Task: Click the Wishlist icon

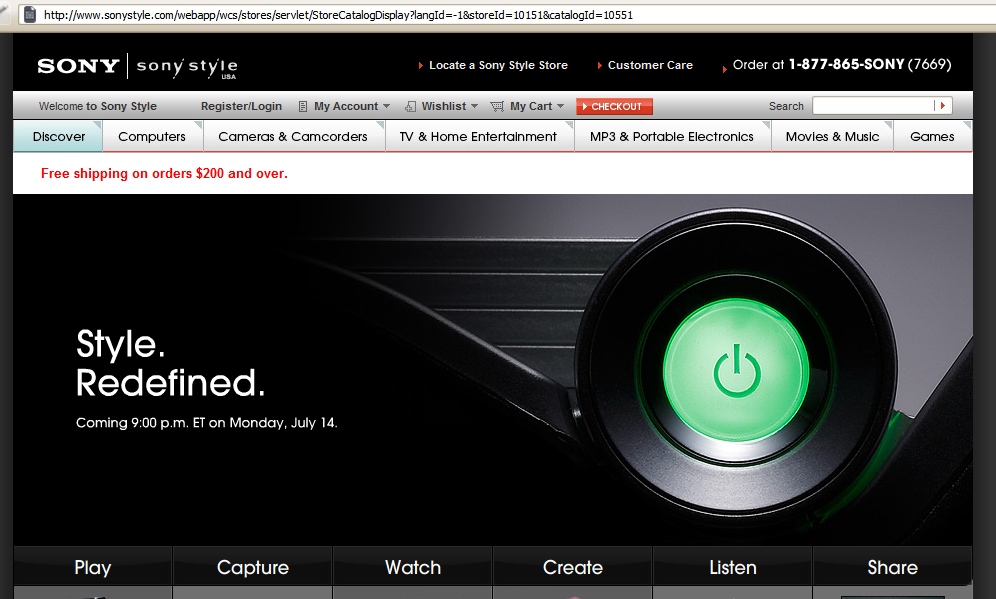Action: coord(411,107)
